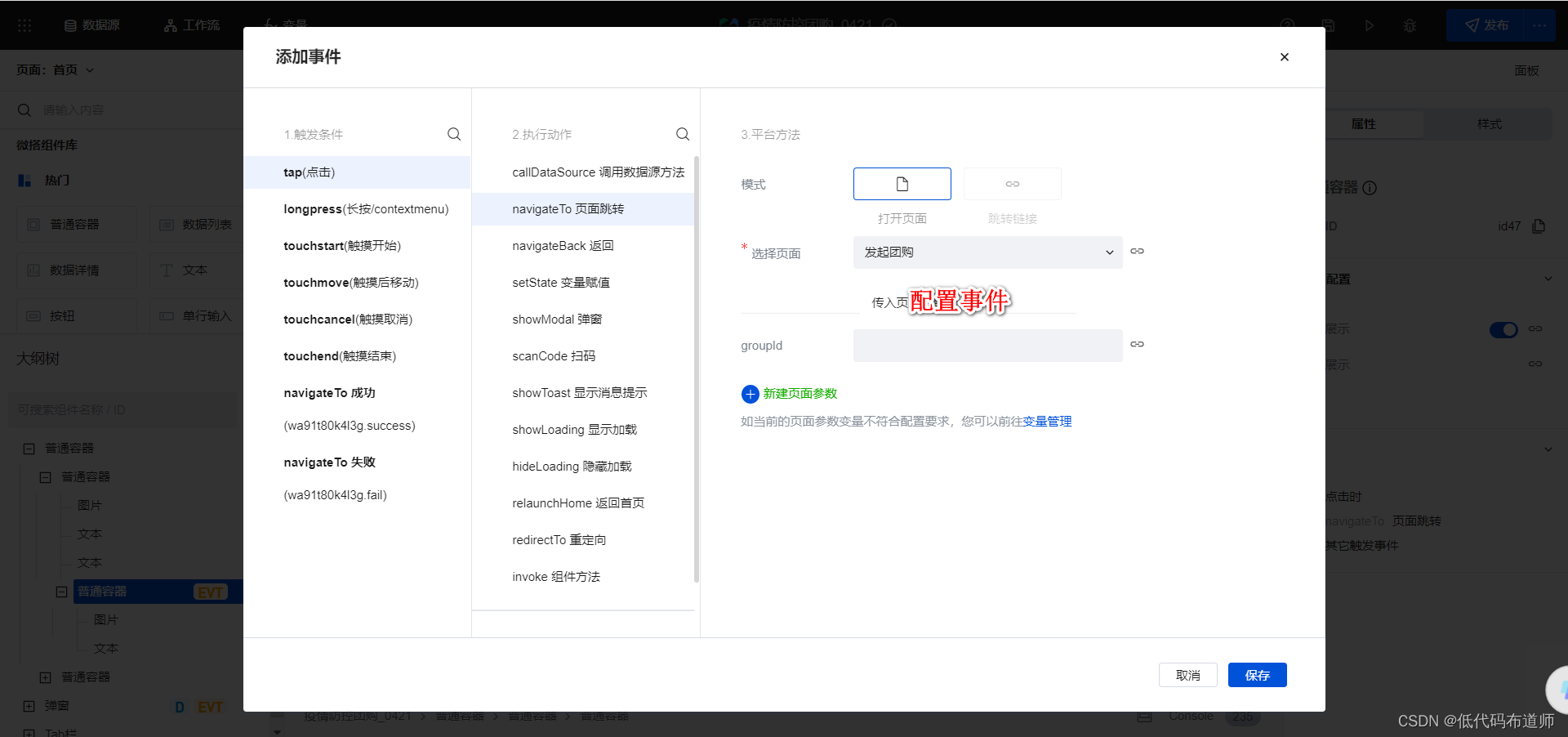Select 打开页面 mode option
This screenshot has width=1568, height=737.
902,184
